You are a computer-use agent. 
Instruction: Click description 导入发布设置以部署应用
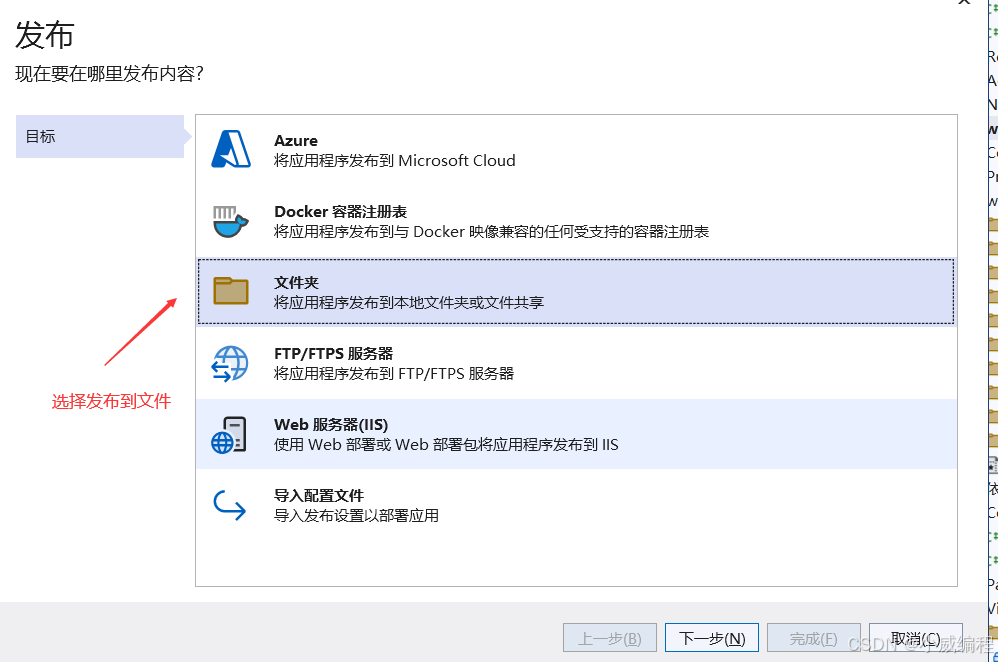[356, 516]
